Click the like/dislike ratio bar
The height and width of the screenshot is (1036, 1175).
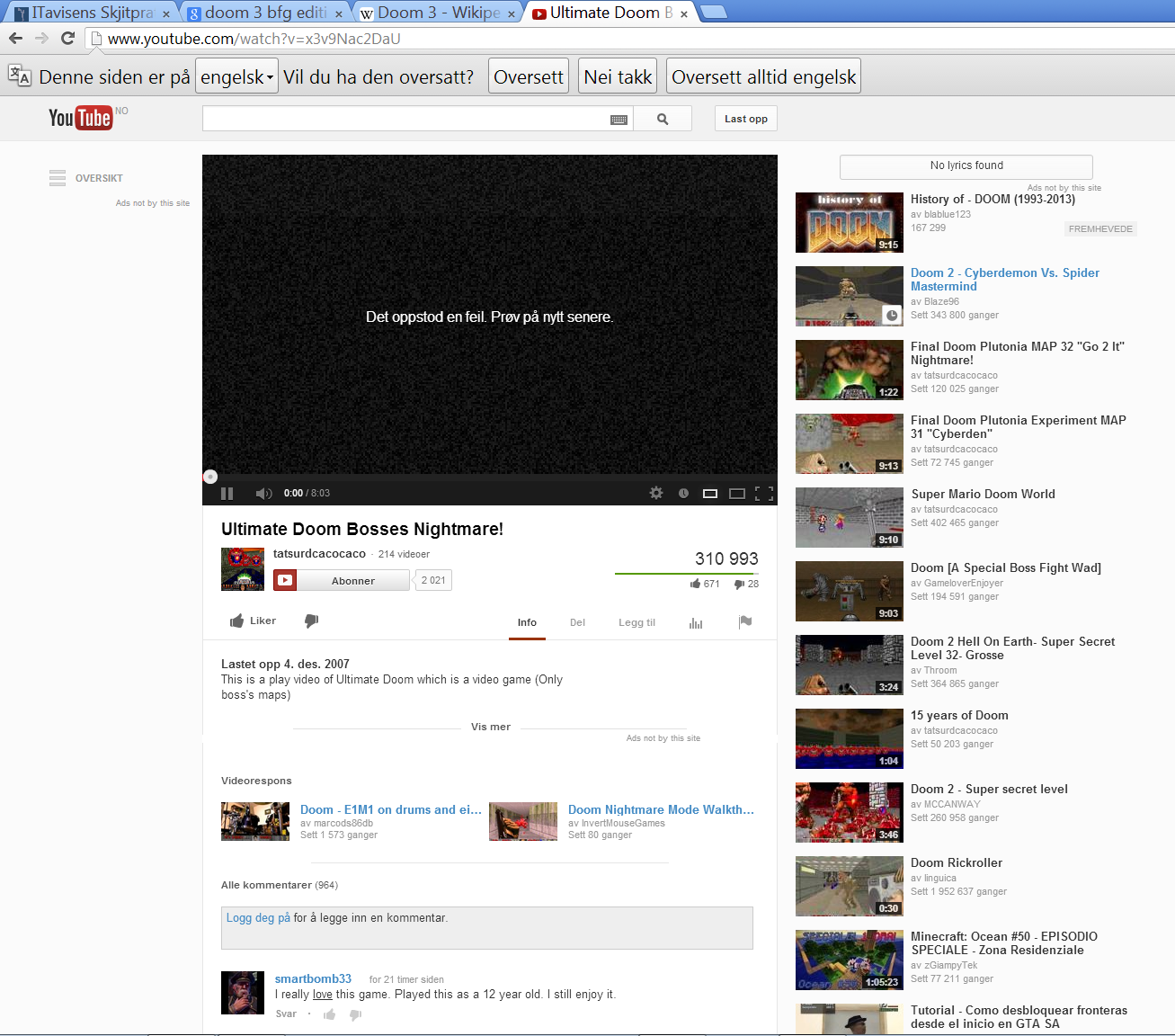click(x=687, y=574)
